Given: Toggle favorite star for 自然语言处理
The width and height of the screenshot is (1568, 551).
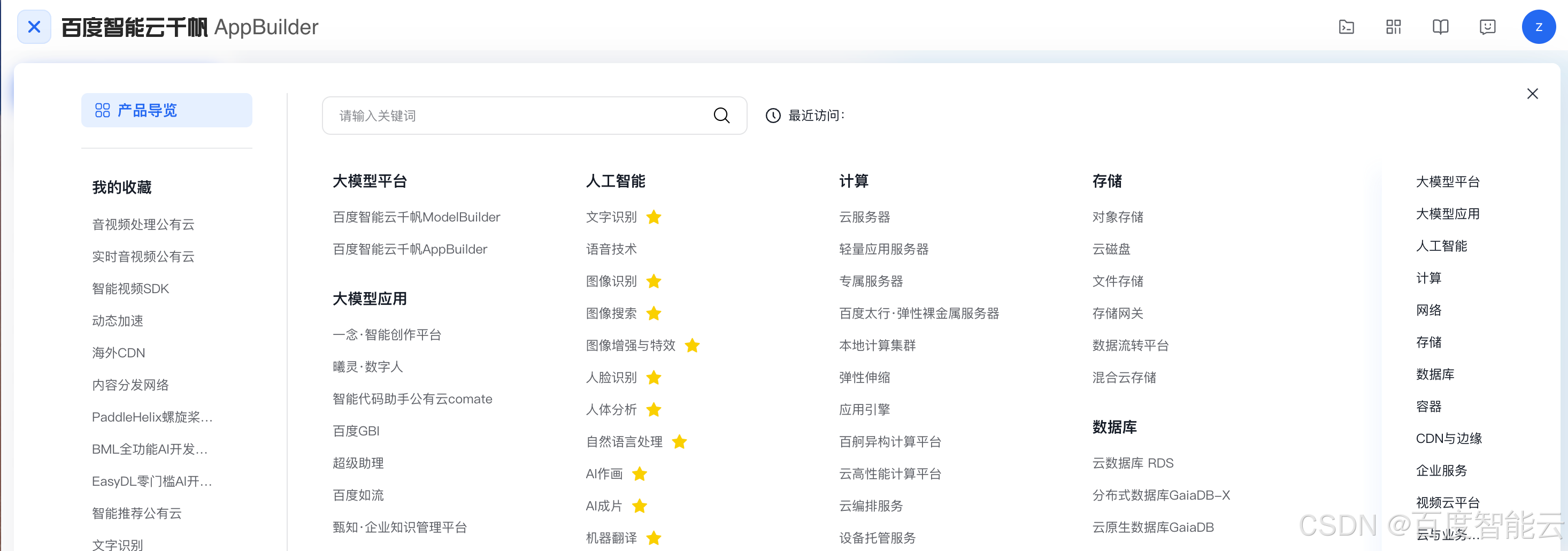Looking at the screenshot, I should click(679, 441).
